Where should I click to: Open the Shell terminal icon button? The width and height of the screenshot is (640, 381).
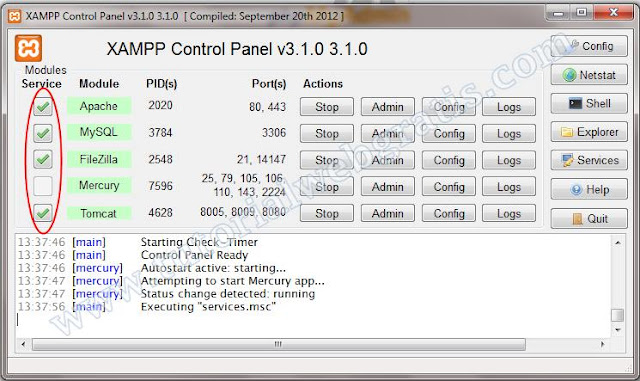pyautogui.click(x=589, y=103)
